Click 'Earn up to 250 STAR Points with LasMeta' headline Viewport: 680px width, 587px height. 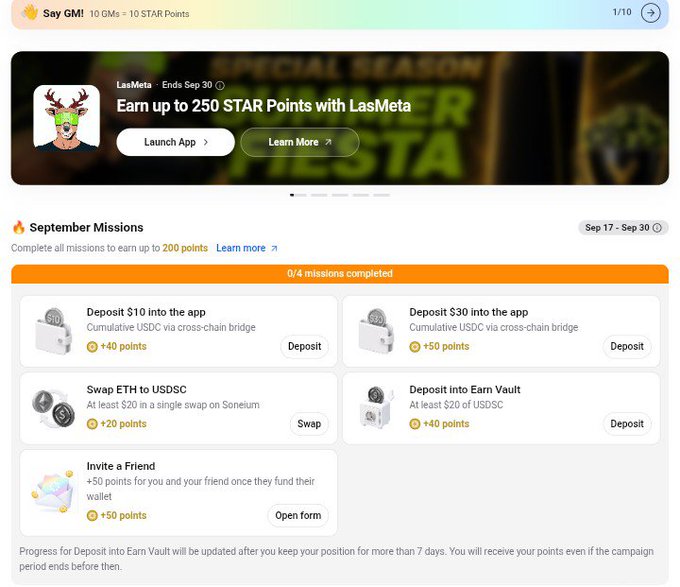pos(264,106)
